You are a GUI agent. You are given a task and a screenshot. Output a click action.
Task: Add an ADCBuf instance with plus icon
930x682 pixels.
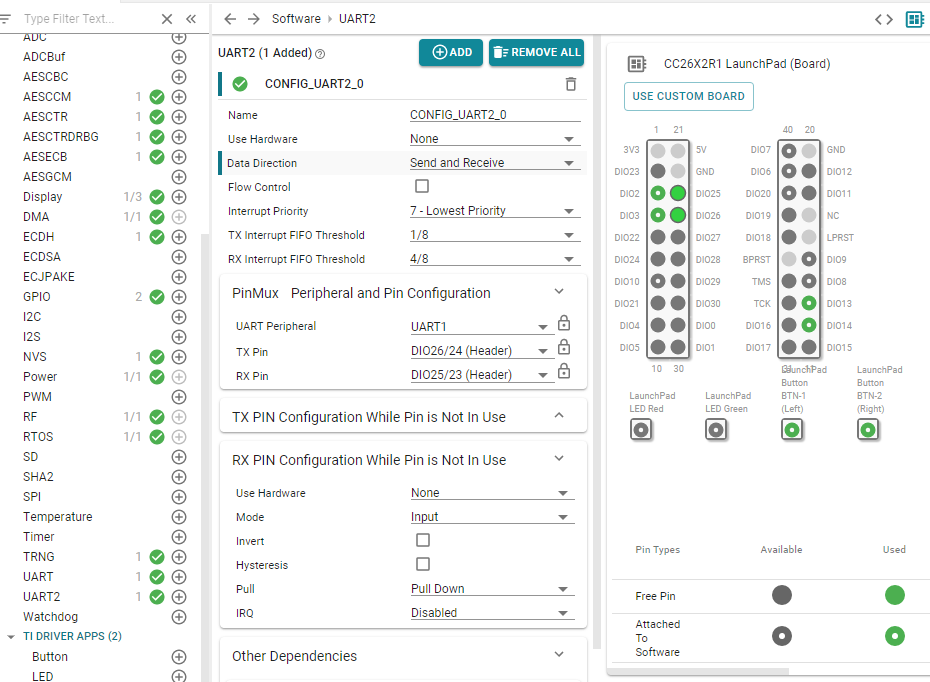[179, 57]
